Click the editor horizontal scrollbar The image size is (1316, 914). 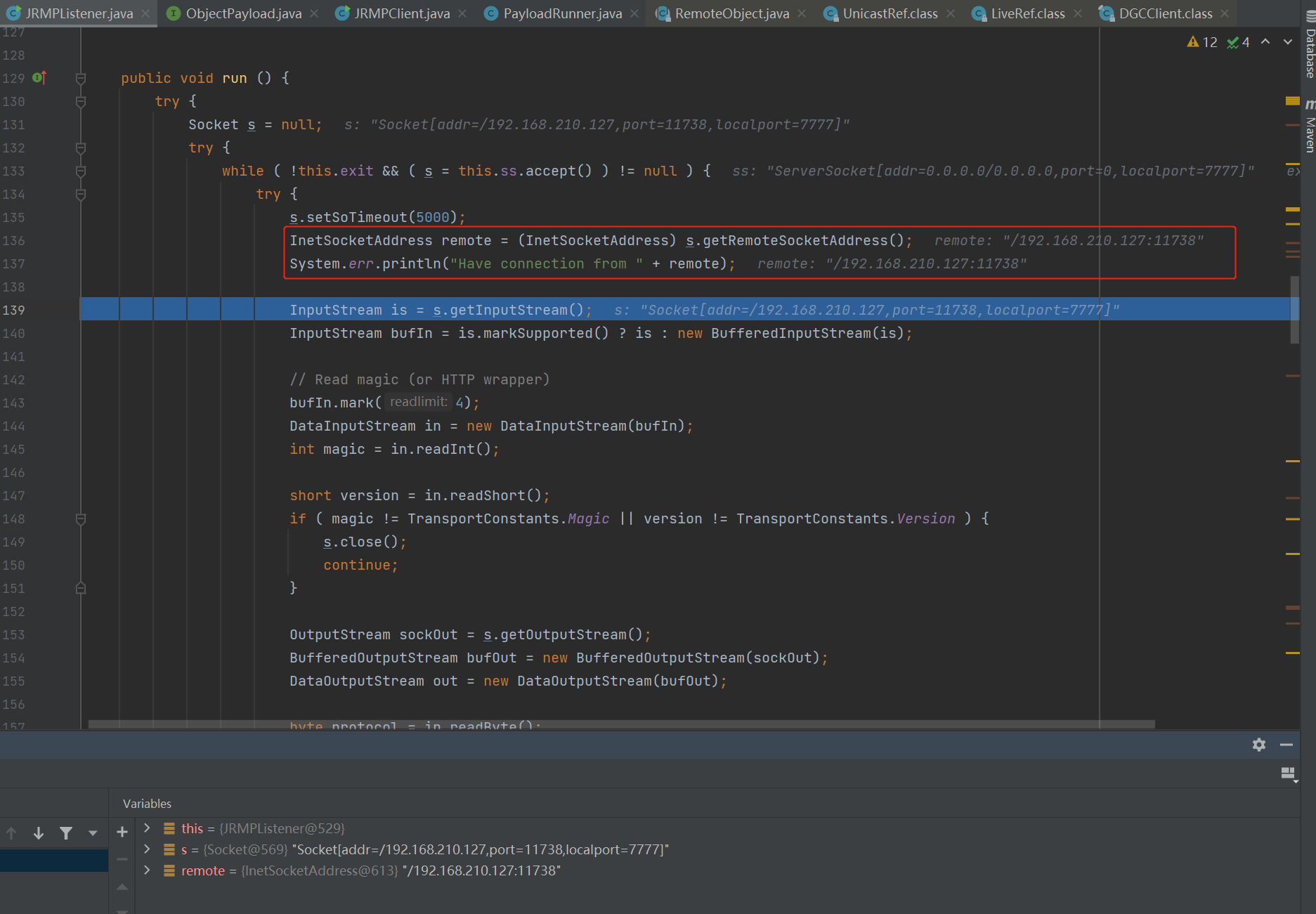tap(621, 724)
